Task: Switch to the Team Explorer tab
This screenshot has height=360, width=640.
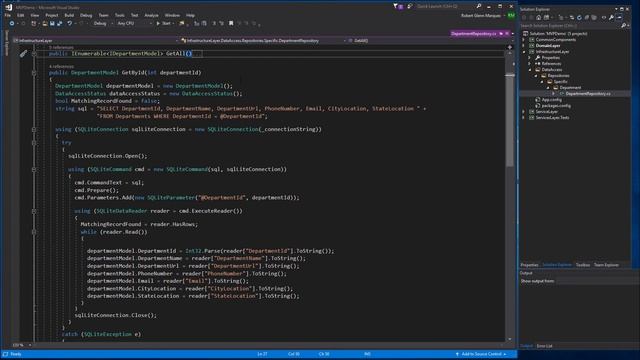Action: 606,265
